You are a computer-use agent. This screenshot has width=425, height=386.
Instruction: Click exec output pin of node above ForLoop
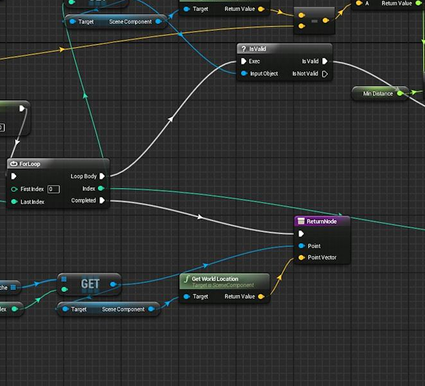click(x=22, y=109)
